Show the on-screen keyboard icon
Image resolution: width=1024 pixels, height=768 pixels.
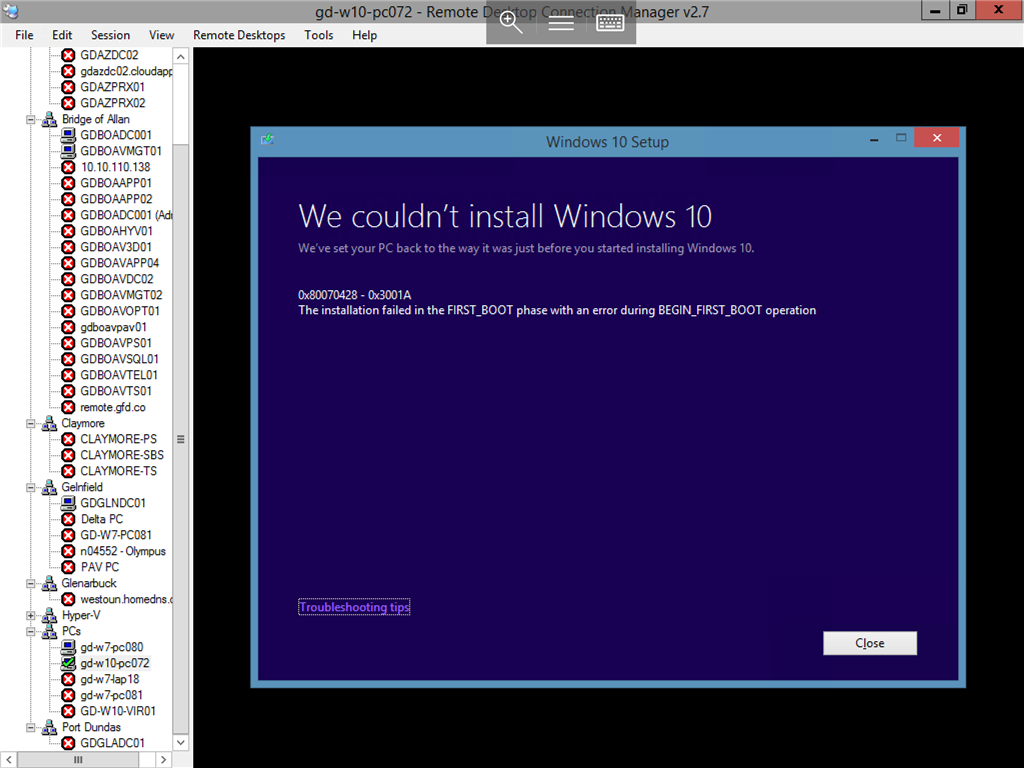[x=610, y=23]
